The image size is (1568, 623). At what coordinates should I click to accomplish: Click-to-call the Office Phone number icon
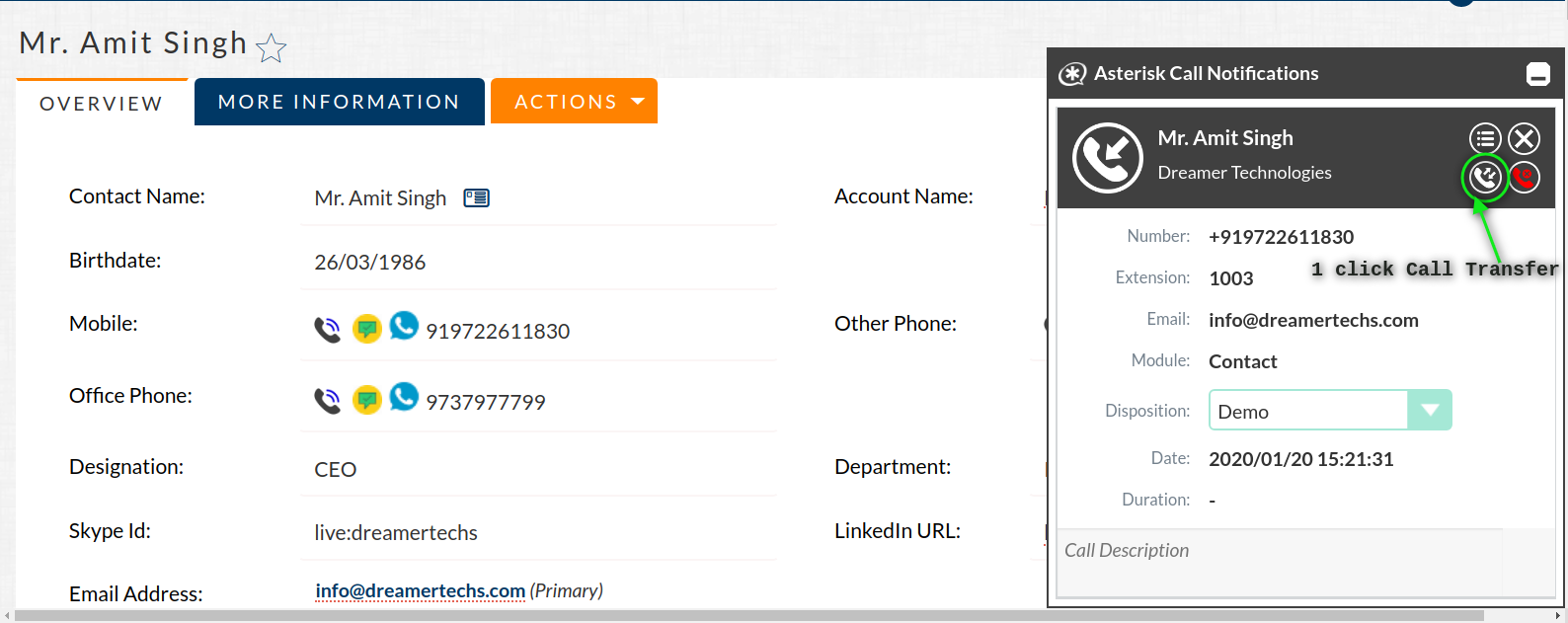pyautogui.click(x=327, y=400)
